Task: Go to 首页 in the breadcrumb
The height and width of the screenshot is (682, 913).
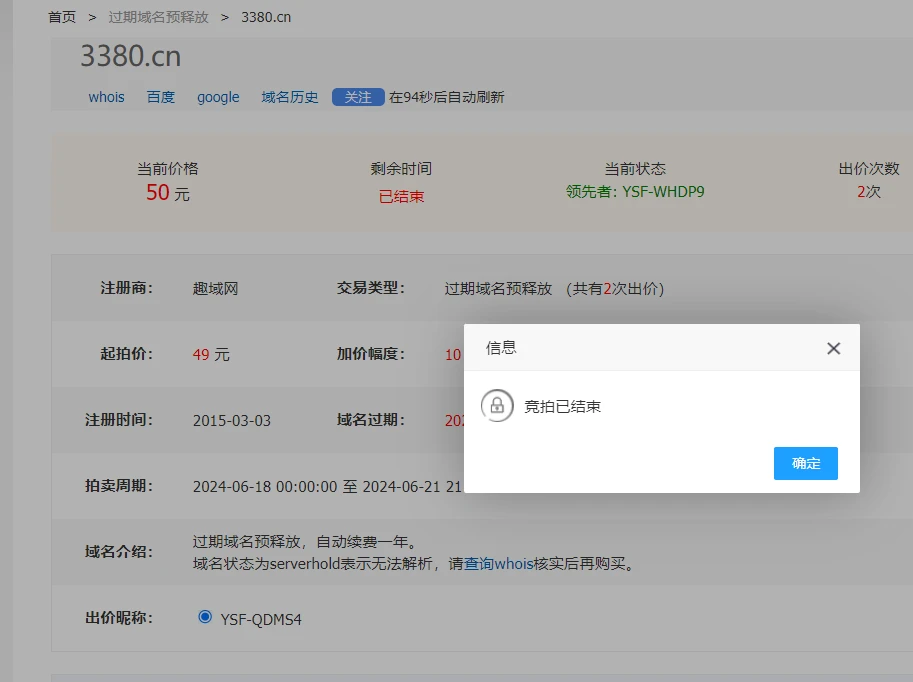Action: [62, 17]
